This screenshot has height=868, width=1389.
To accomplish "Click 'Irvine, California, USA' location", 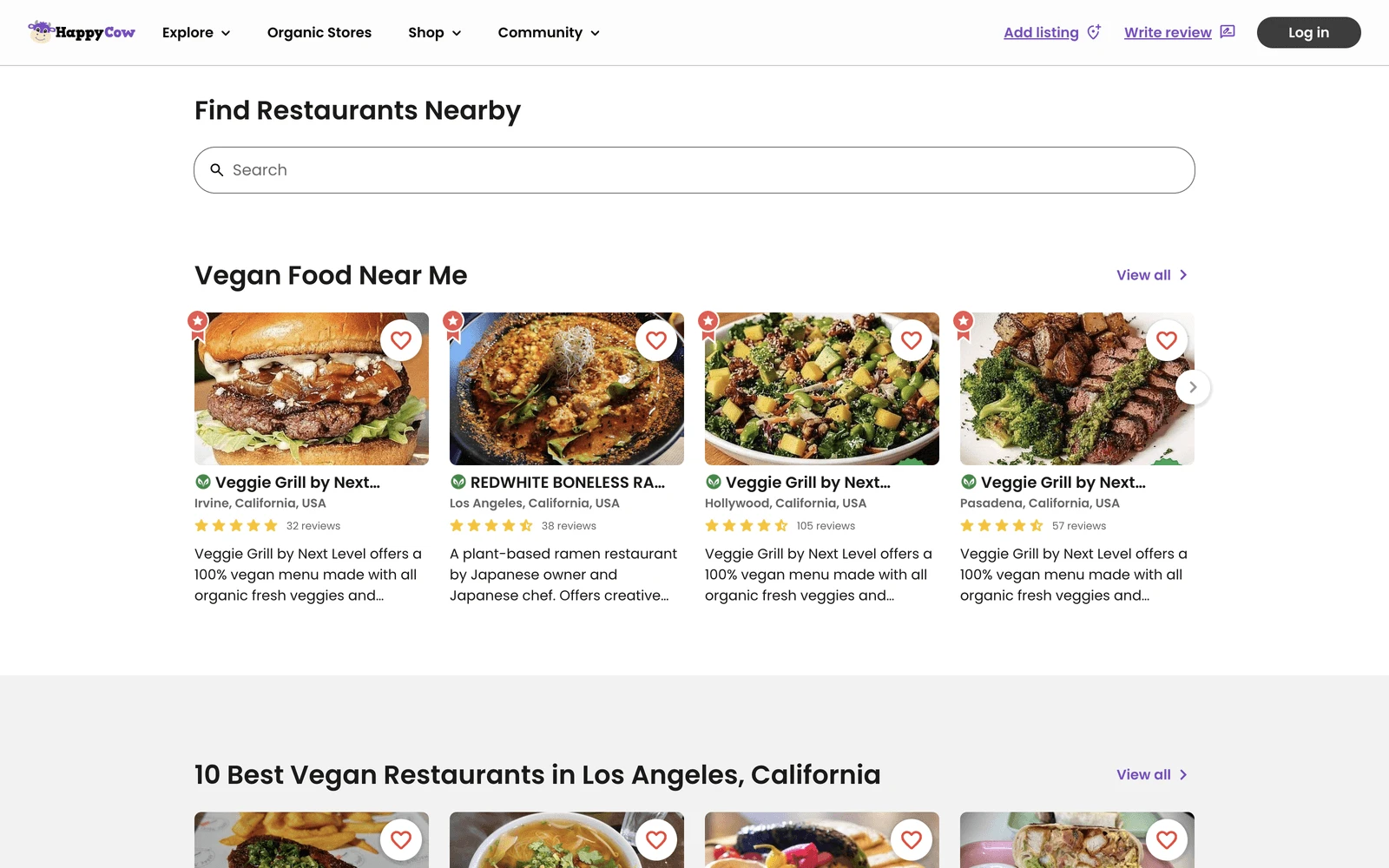I will coord(260,503).
